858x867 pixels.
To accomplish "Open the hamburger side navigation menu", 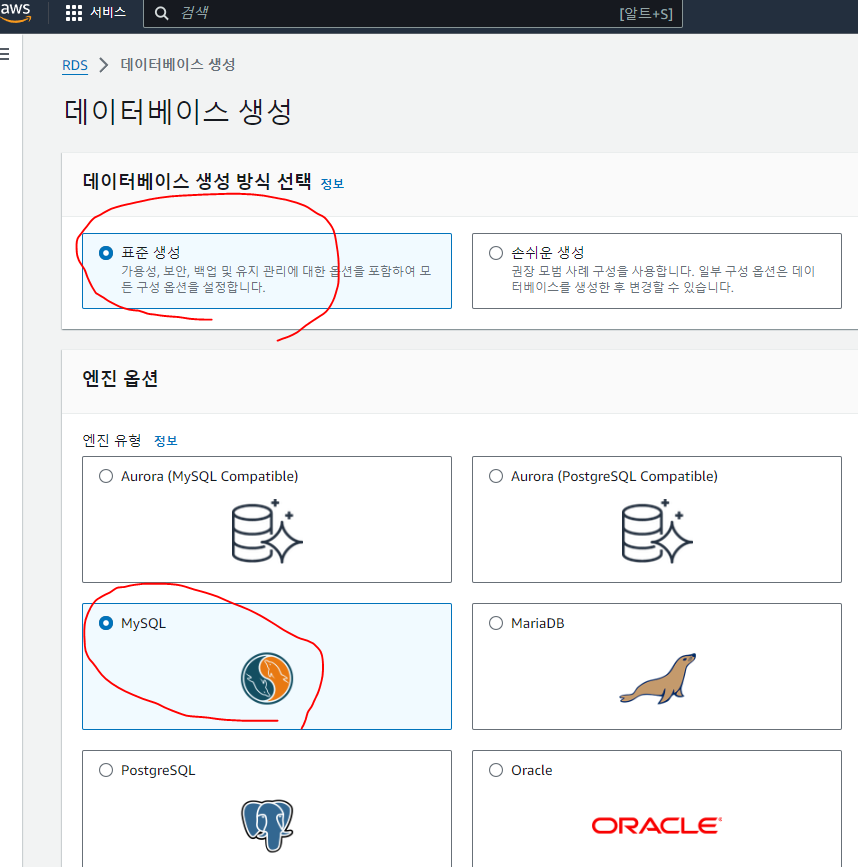I will point(5,54).
